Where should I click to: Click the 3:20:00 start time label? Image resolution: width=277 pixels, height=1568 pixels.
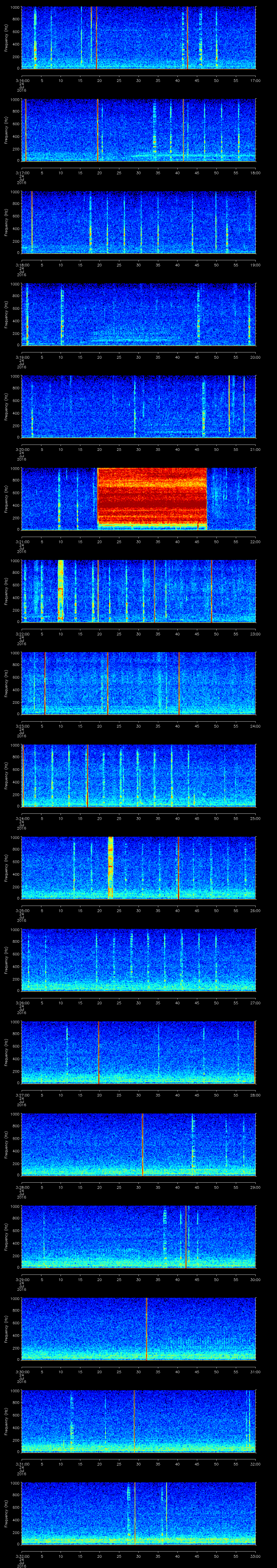click(22, 449)
